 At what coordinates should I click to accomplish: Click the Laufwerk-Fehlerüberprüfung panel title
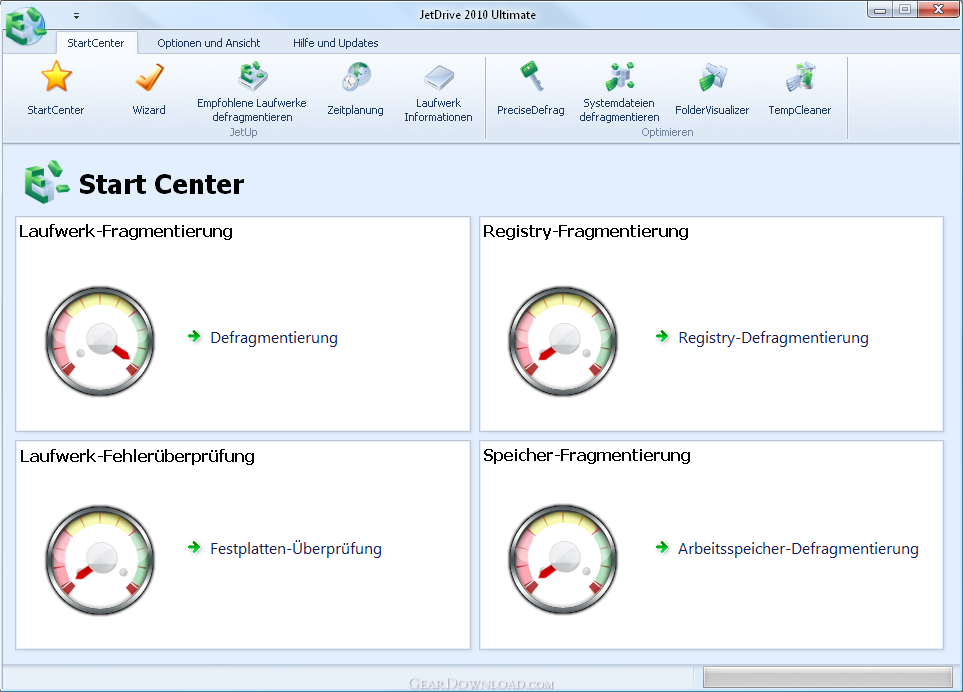[x=137, y=456]
